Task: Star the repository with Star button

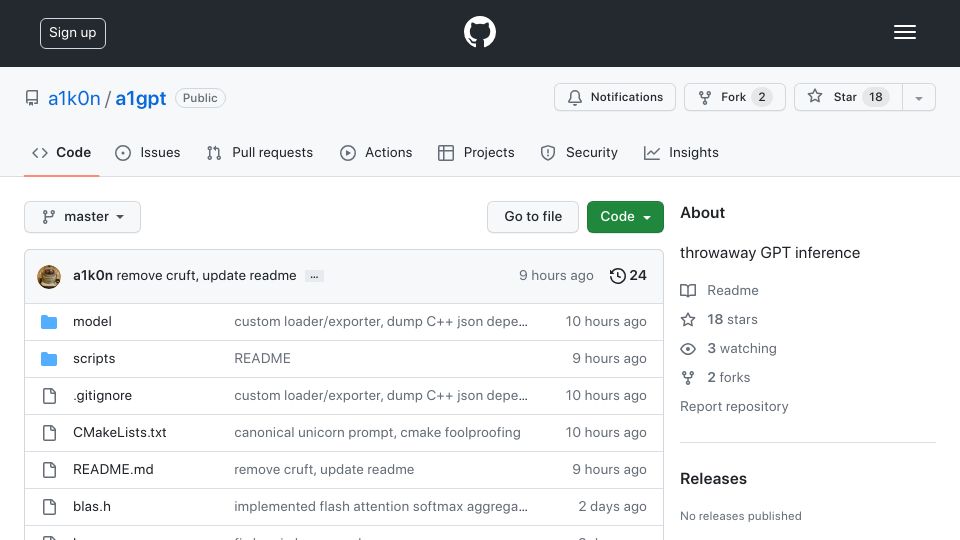Action: (848, 97)
